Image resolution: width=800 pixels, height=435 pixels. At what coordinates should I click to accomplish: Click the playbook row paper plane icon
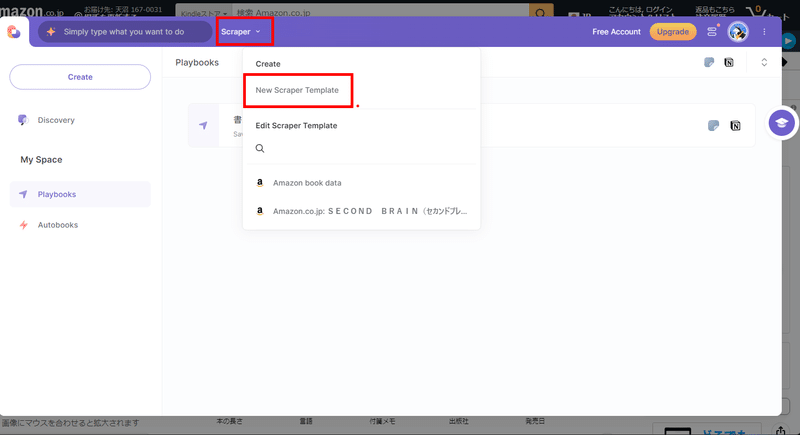[x=203, y=125]
